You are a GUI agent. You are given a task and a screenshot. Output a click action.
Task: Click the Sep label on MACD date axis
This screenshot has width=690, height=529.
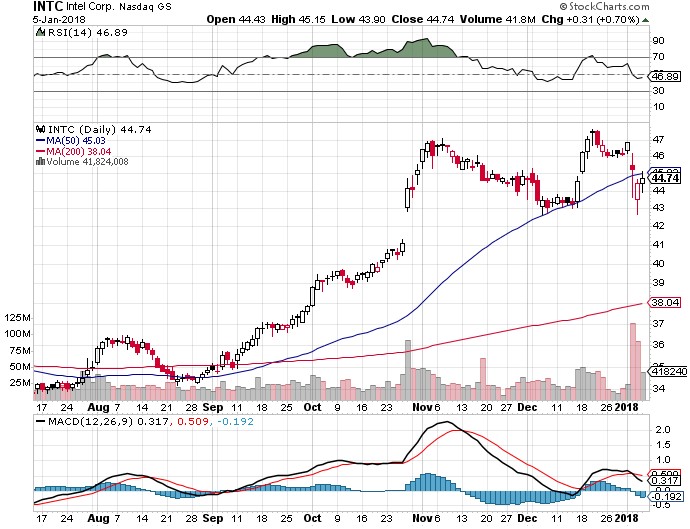click(x=213, y=518)
